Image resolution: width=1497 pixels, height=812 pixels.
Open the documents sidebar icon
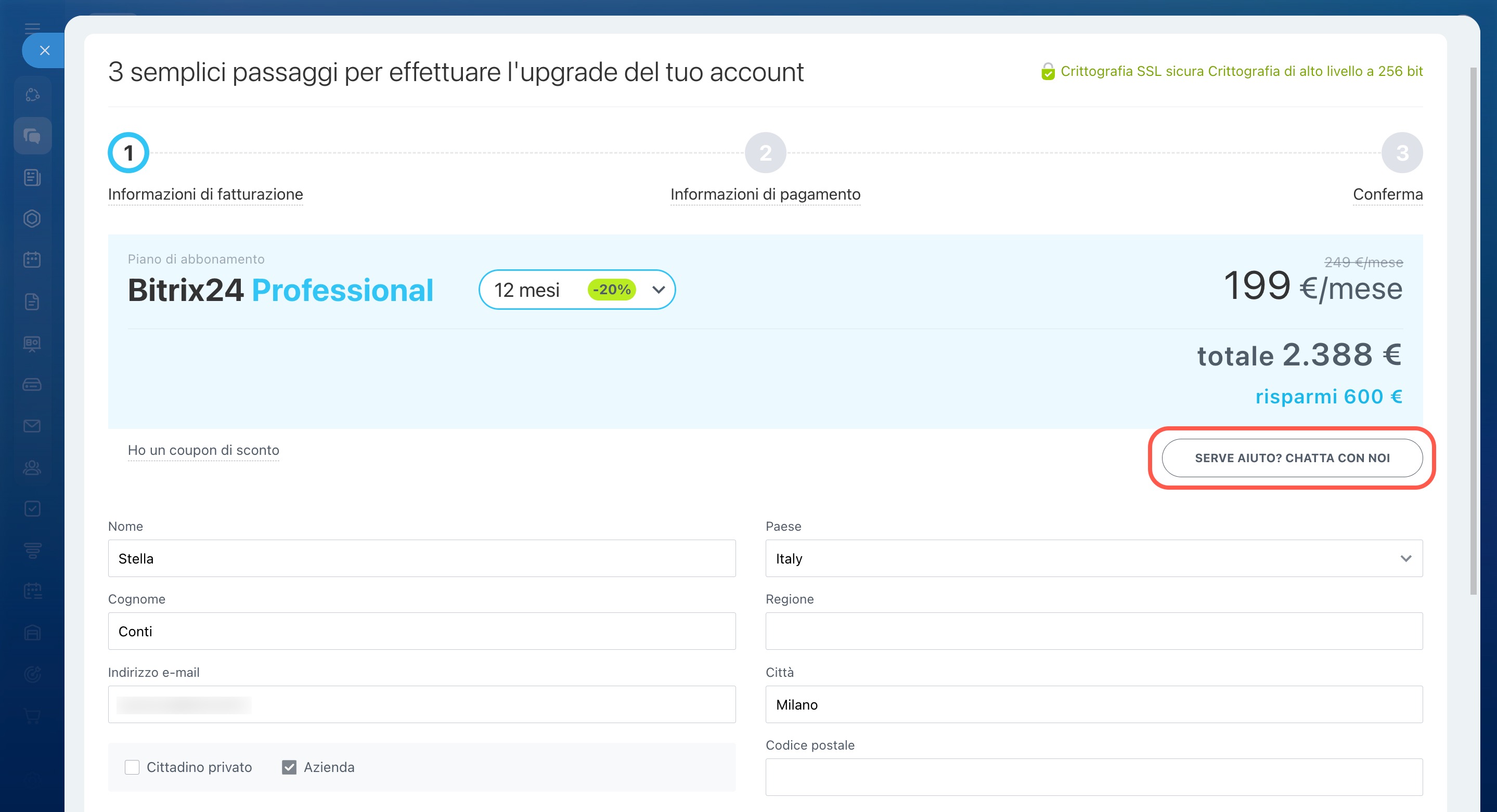coord(33,302)
